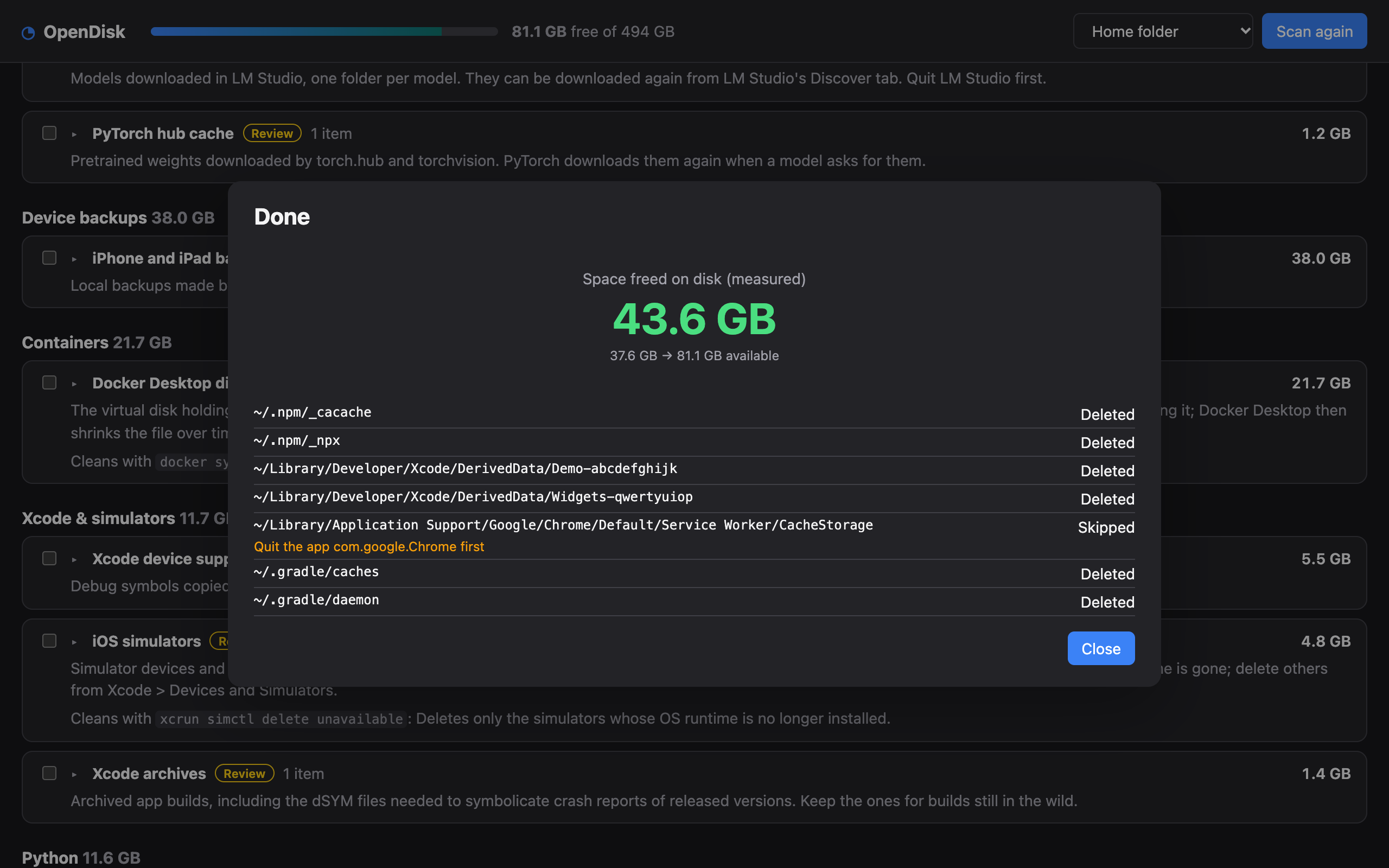Click the Python 11.6 GB heading
Screen dimensions: 1389x868
point(81,858)
